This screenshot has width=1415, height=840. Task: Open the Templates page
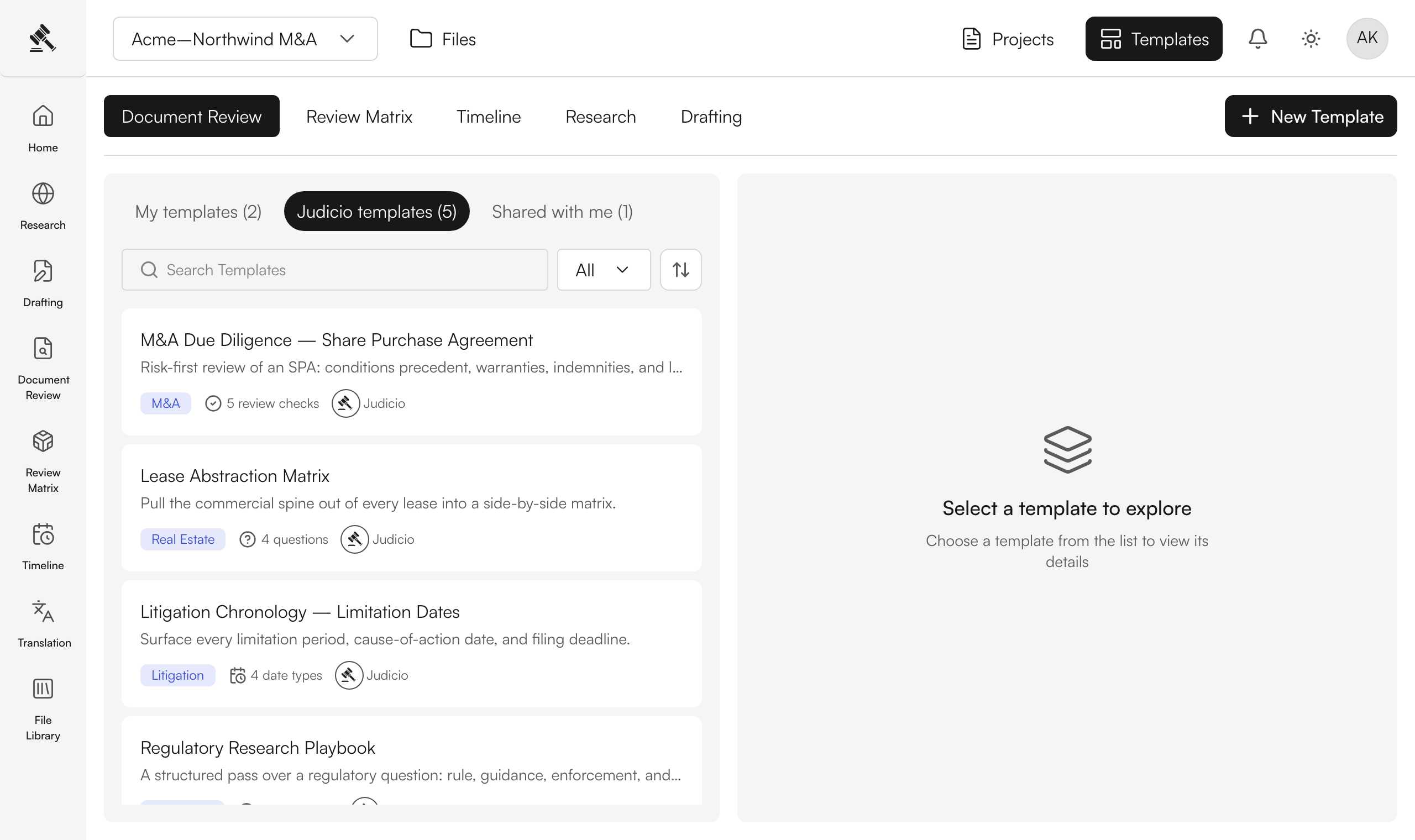(x=1154, y=39)
